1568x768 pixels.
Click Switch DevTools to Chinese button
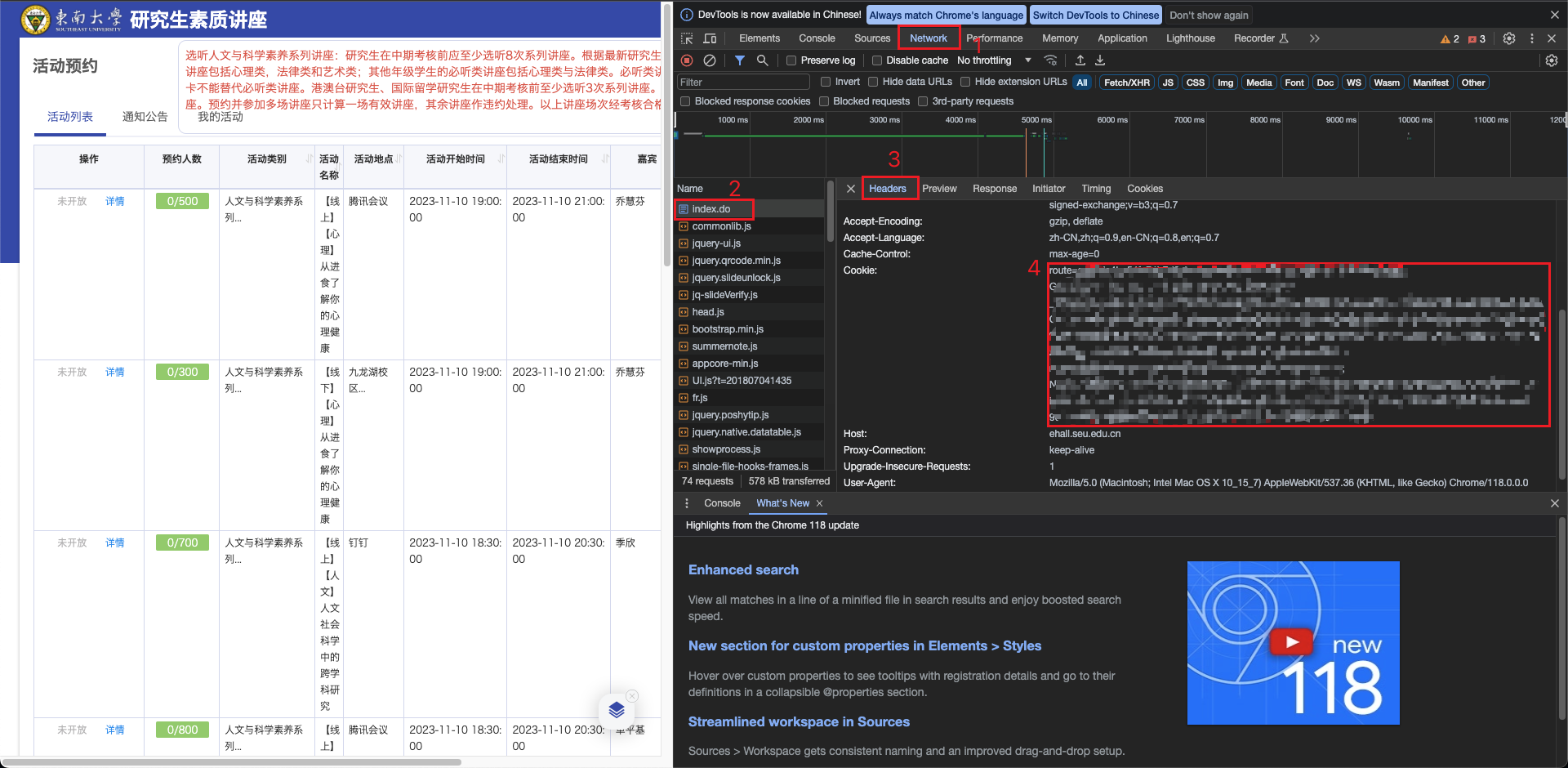point(1095,15)
